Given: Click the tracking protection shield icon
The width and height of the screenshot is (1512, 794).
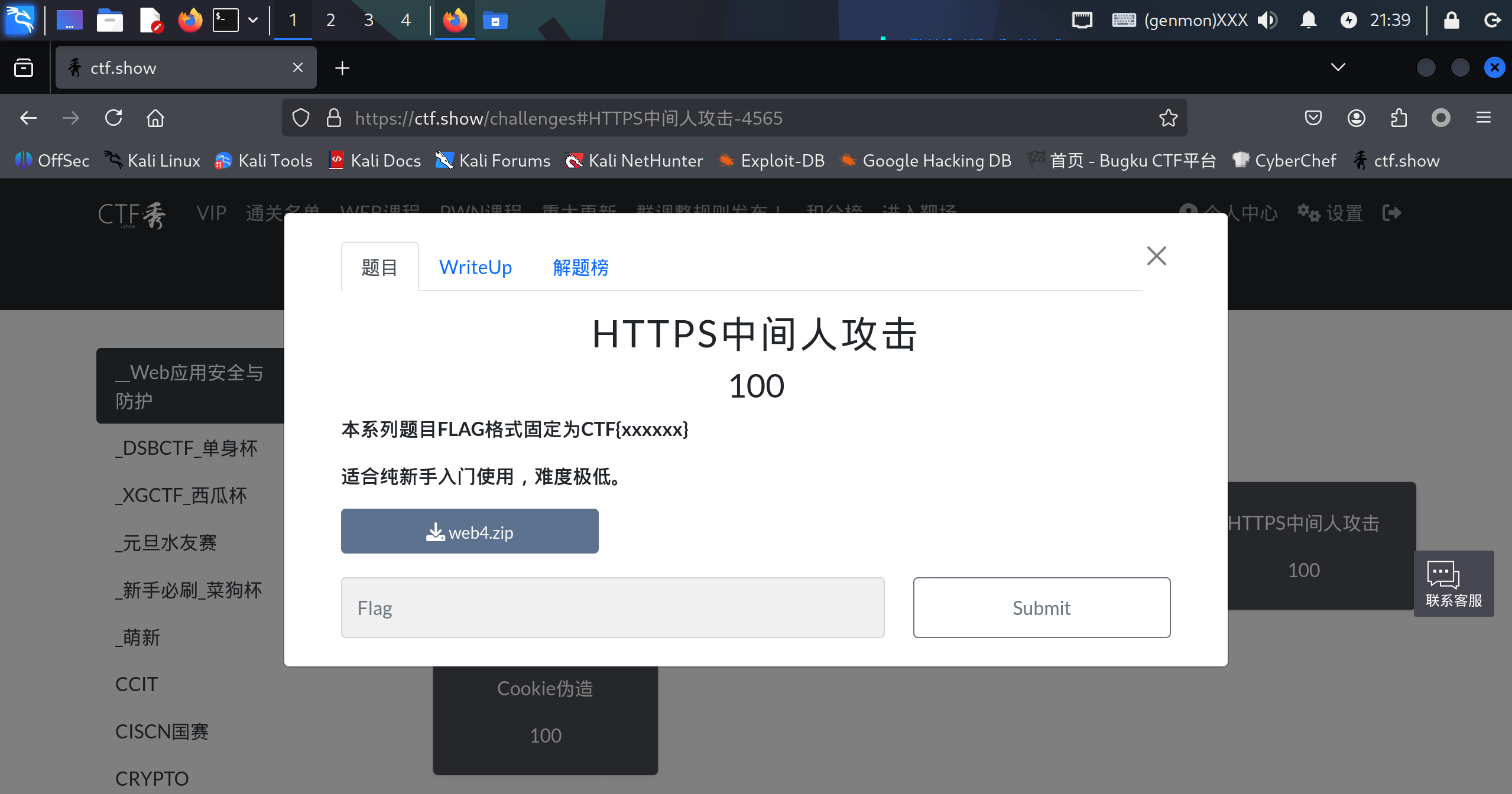Looking at the screenshot, I should coord(301,118).
